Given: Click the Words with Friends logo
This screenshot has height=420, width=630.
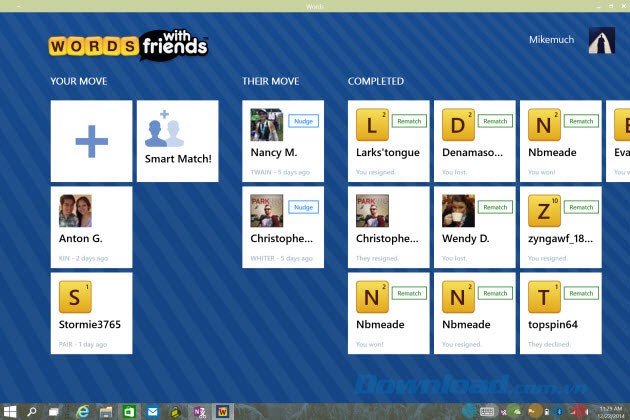Looking at the screenshot, I should (x=128, y=45).
